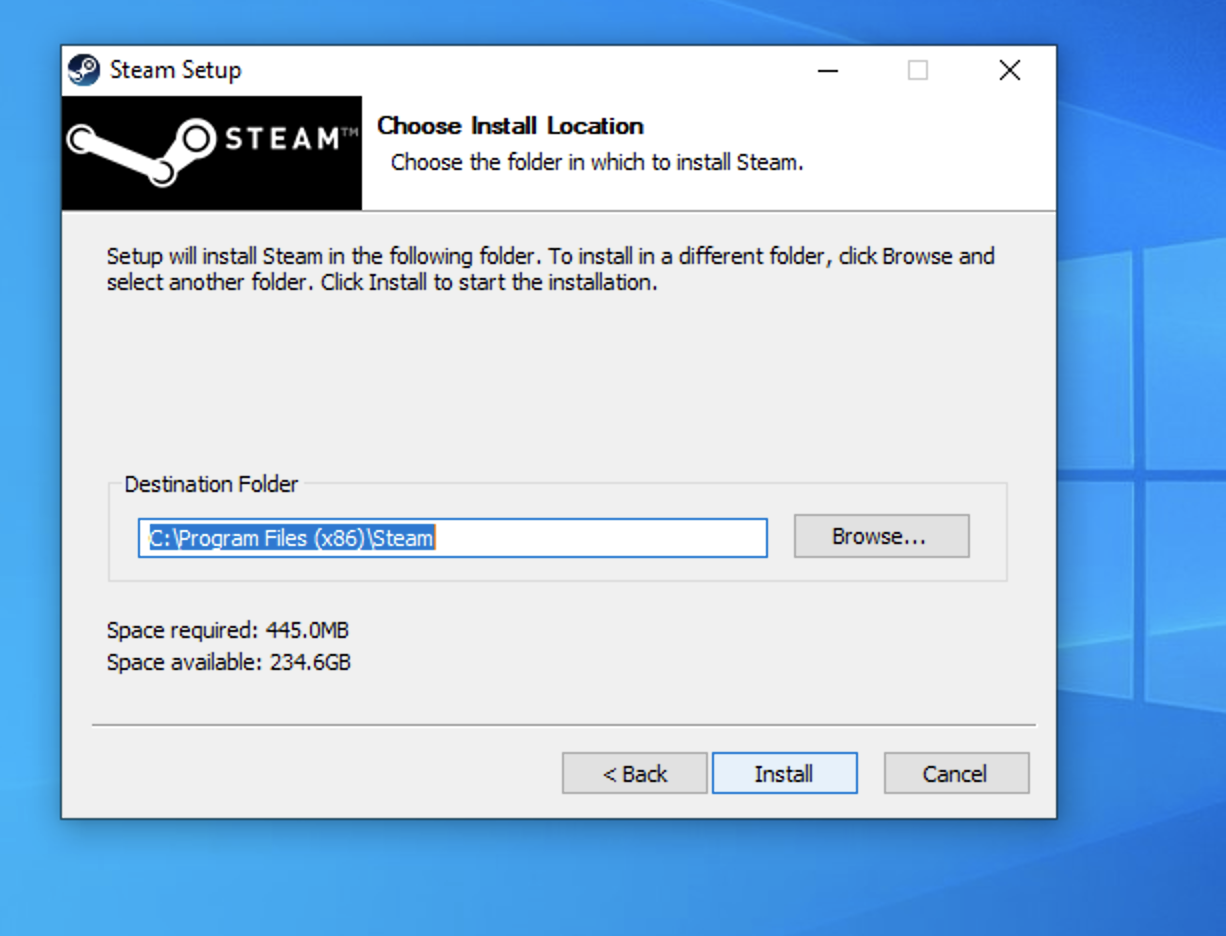Go back with the < Back button
The height and width of the screenshot is (936, 1226).
[635, 773]
